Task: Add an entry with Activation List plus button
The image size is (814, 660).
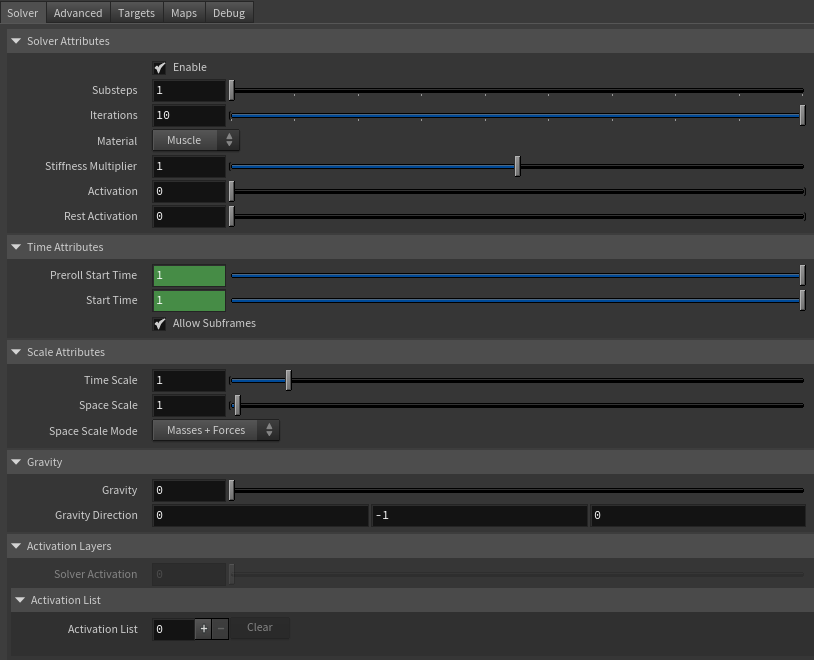Action: click(204, 629)
